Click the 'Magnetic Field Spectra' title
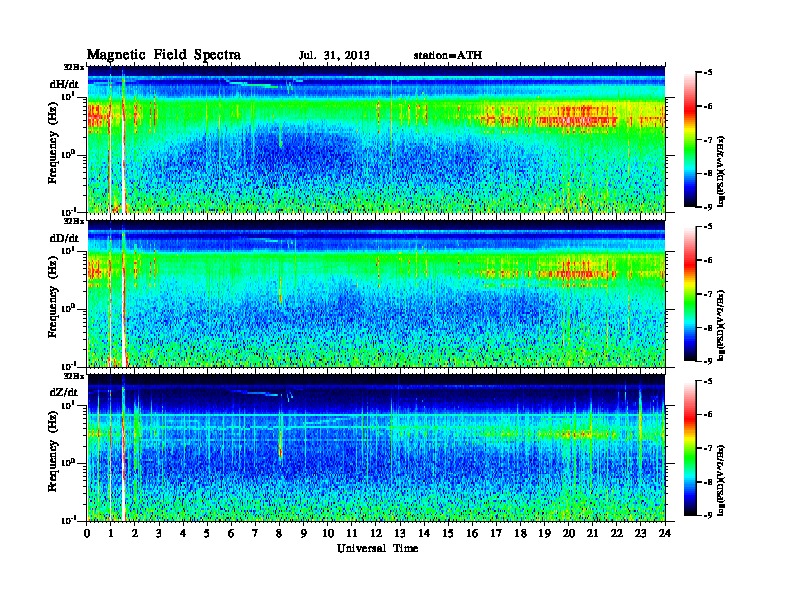This screenshot has width=792, height=612. coord(164,55)
